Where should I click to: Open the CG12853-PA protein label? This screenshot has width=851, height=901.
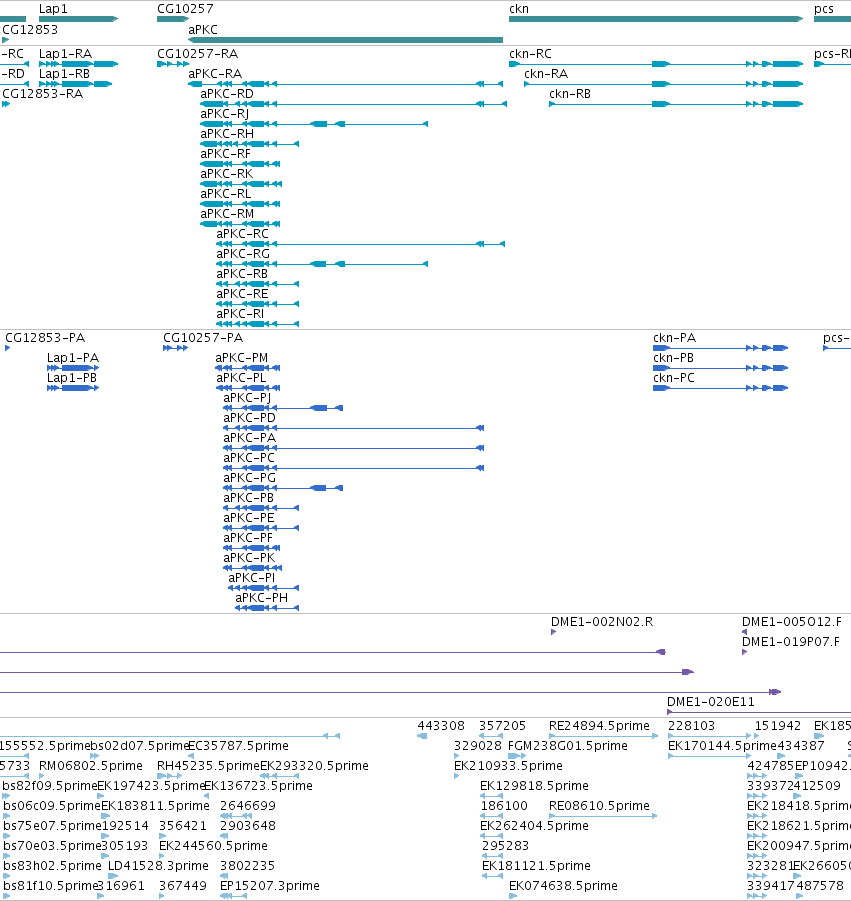45,337
